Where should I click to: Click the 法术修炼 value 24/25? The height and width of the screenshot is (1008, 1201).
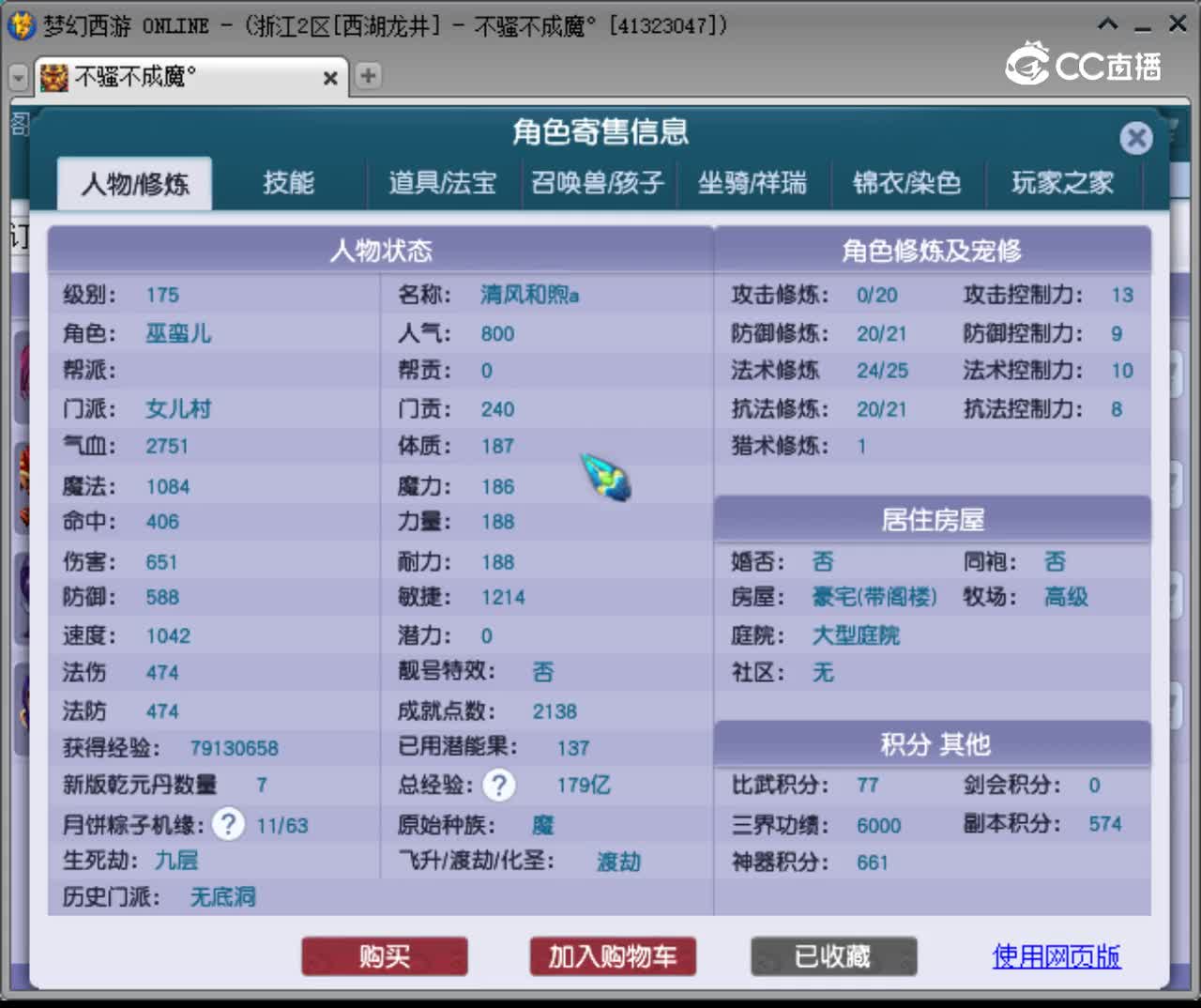(x=882, y=371)
